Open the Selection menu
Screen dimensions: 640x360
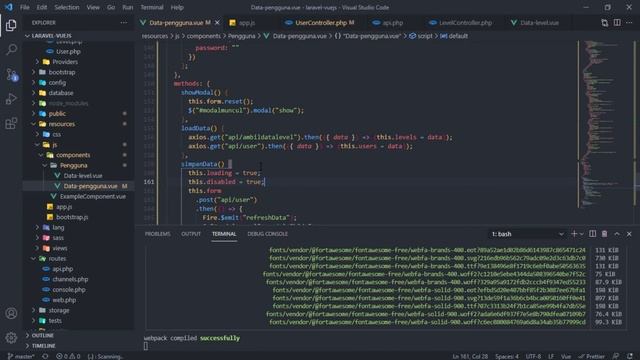pyautogui.click(x=67, y=7)
